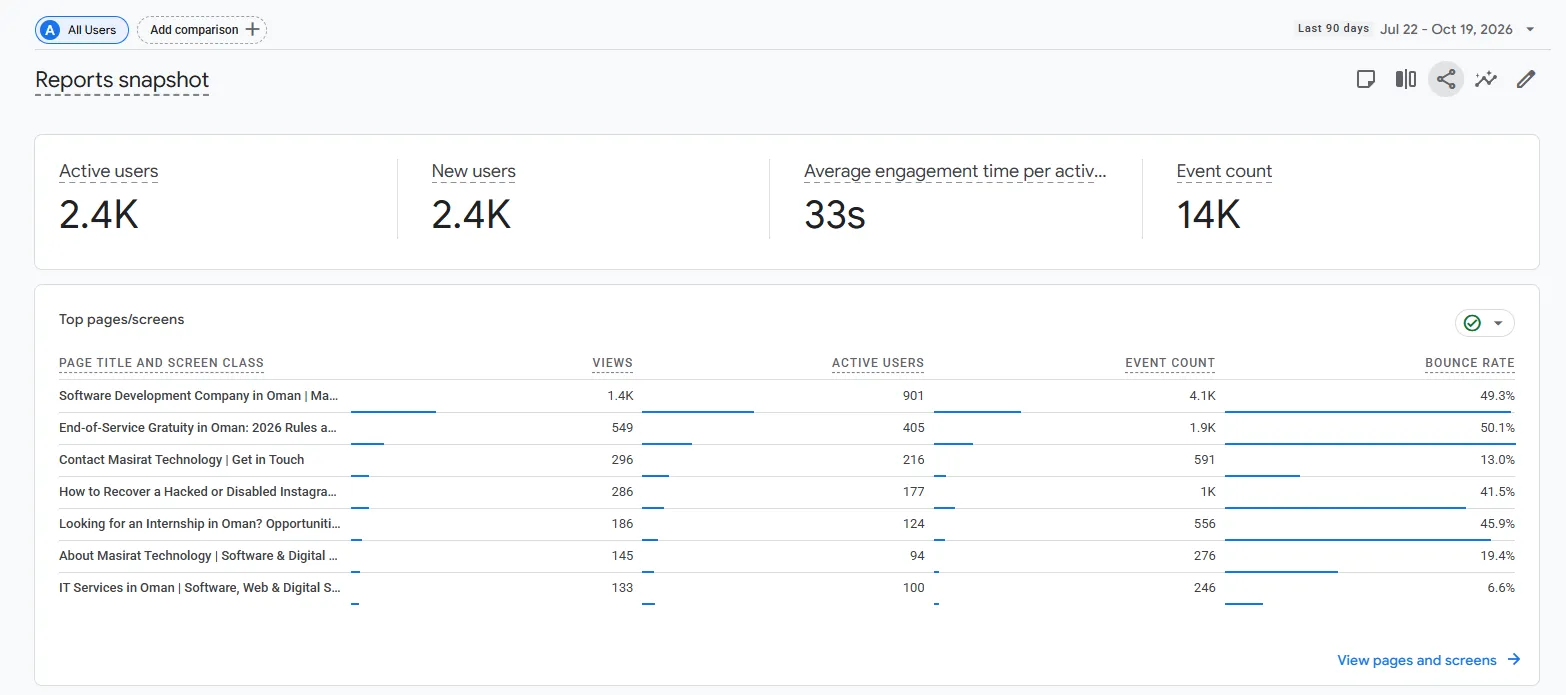This screenshot has width=1566, height=695.
Task: Click the plus icon in Add comparison
Action: (x=253, y=30)
